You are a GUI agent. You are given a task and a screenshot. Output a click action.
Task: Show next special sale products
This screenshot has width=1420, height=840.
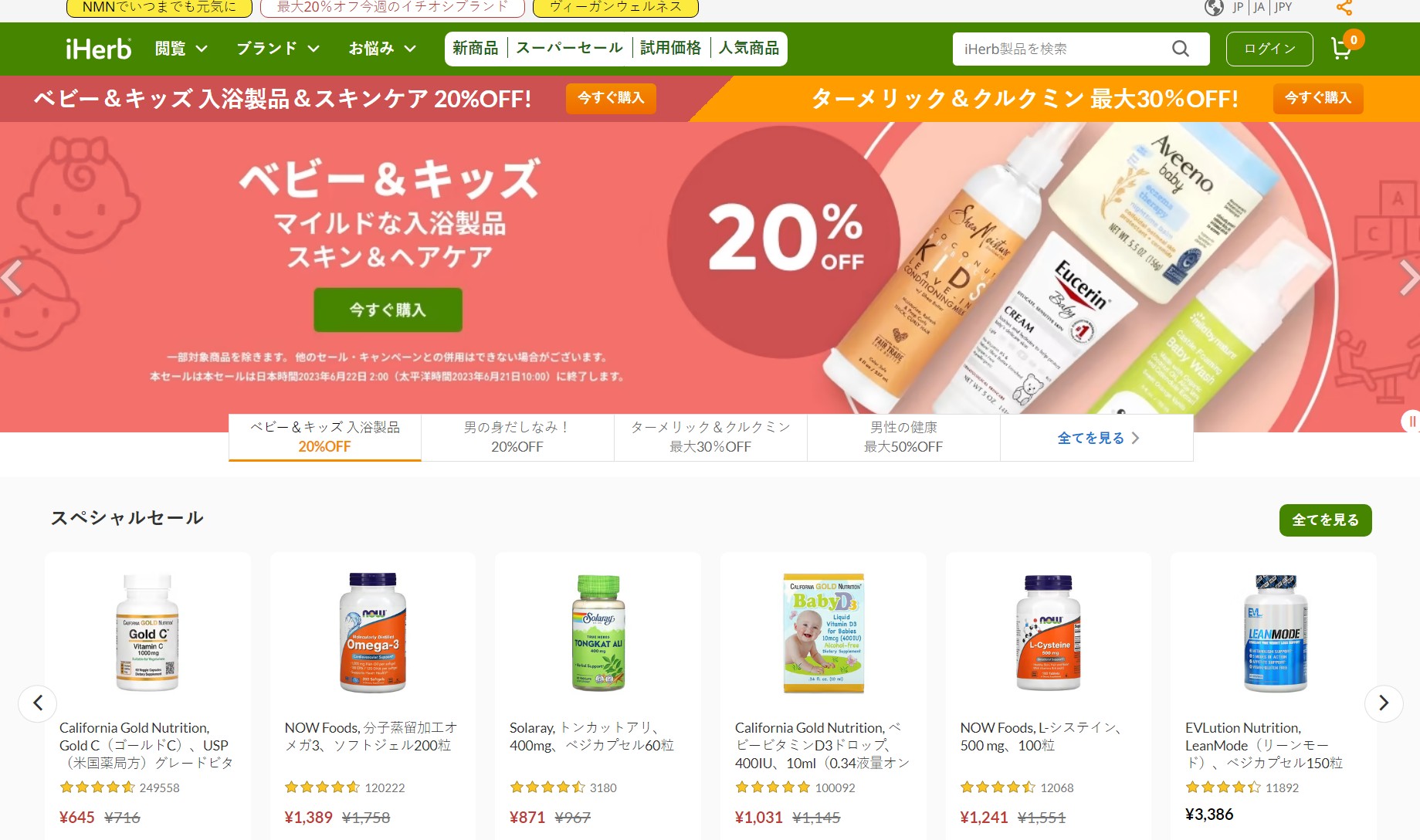click(x=1384, y=703)
